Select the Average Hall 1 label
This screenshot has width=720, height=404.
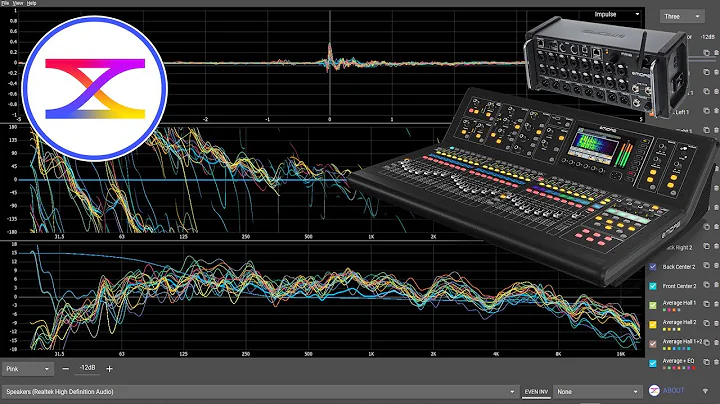pos(679,303)
